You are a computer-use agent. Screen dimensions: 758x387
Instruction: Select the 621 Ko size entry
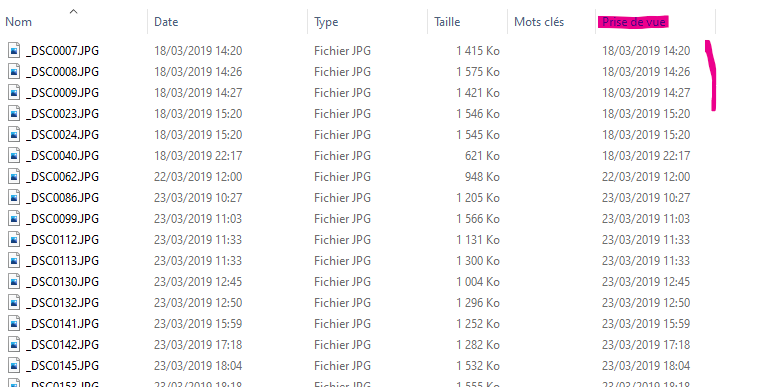tap(482, 156)
